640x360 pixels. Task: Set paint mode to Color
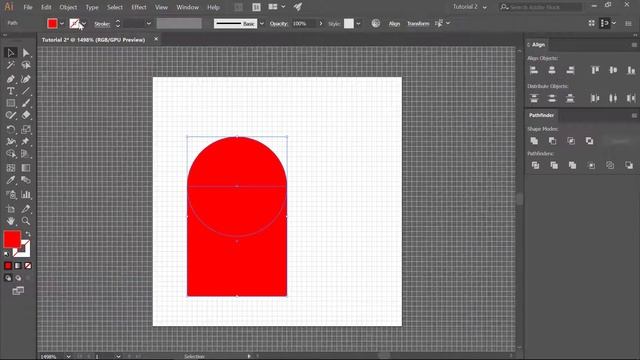[x=8, y=266]
